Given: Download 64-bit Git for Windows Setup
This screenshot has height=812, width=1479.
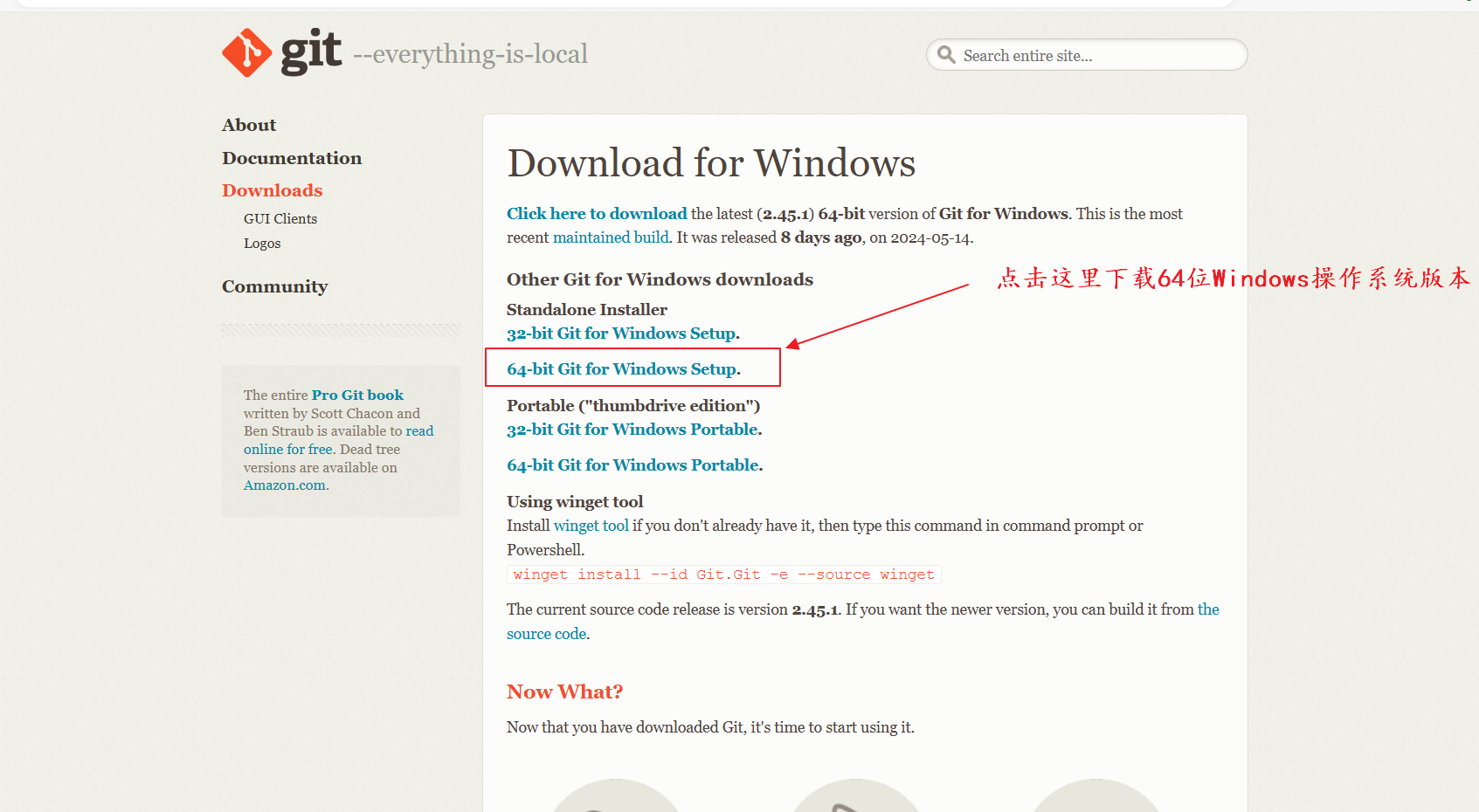Looking at the screenshot, I should pos(624,369).
